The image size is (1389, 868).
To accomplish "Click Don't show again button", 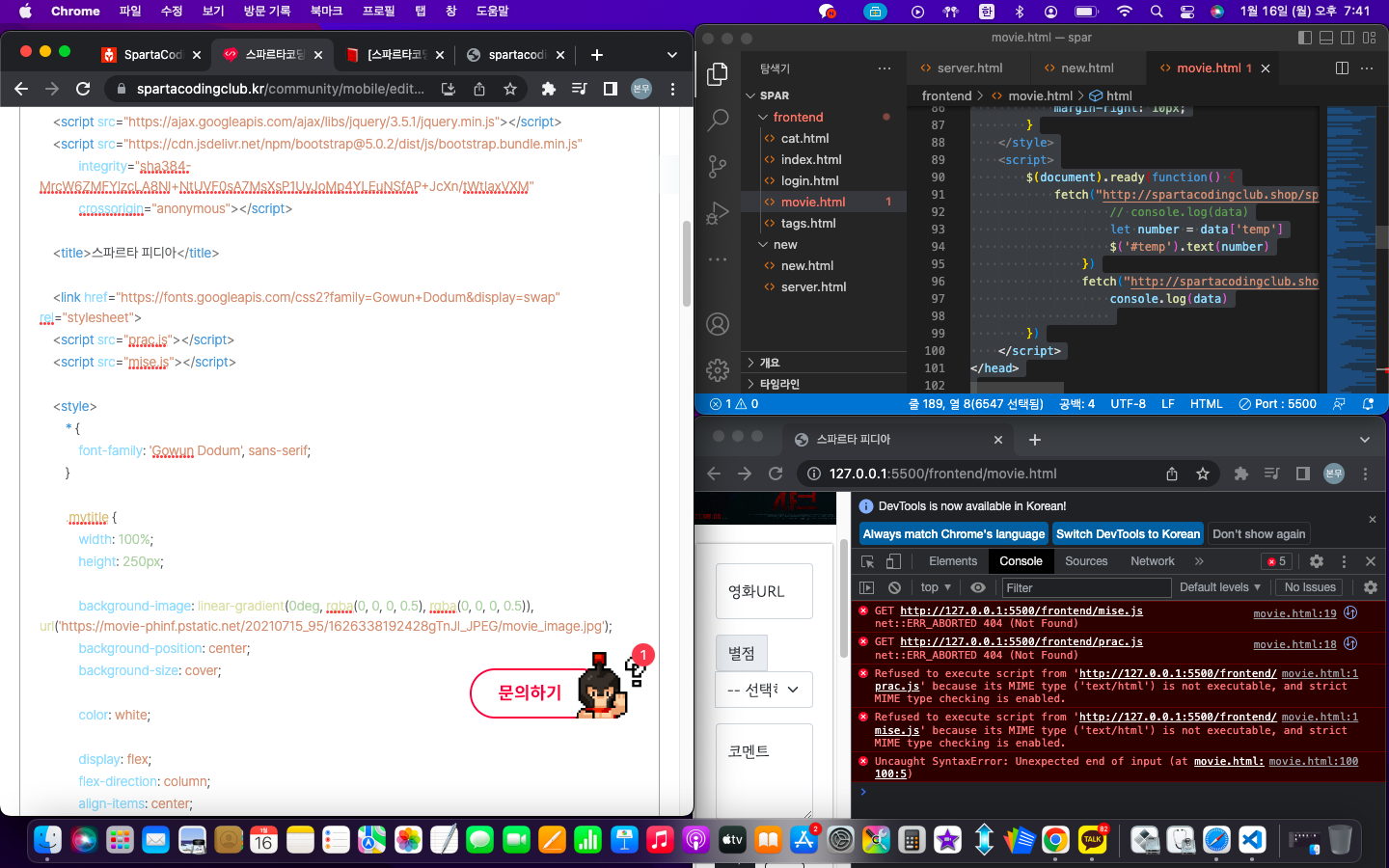I will tap(1259, 534).
